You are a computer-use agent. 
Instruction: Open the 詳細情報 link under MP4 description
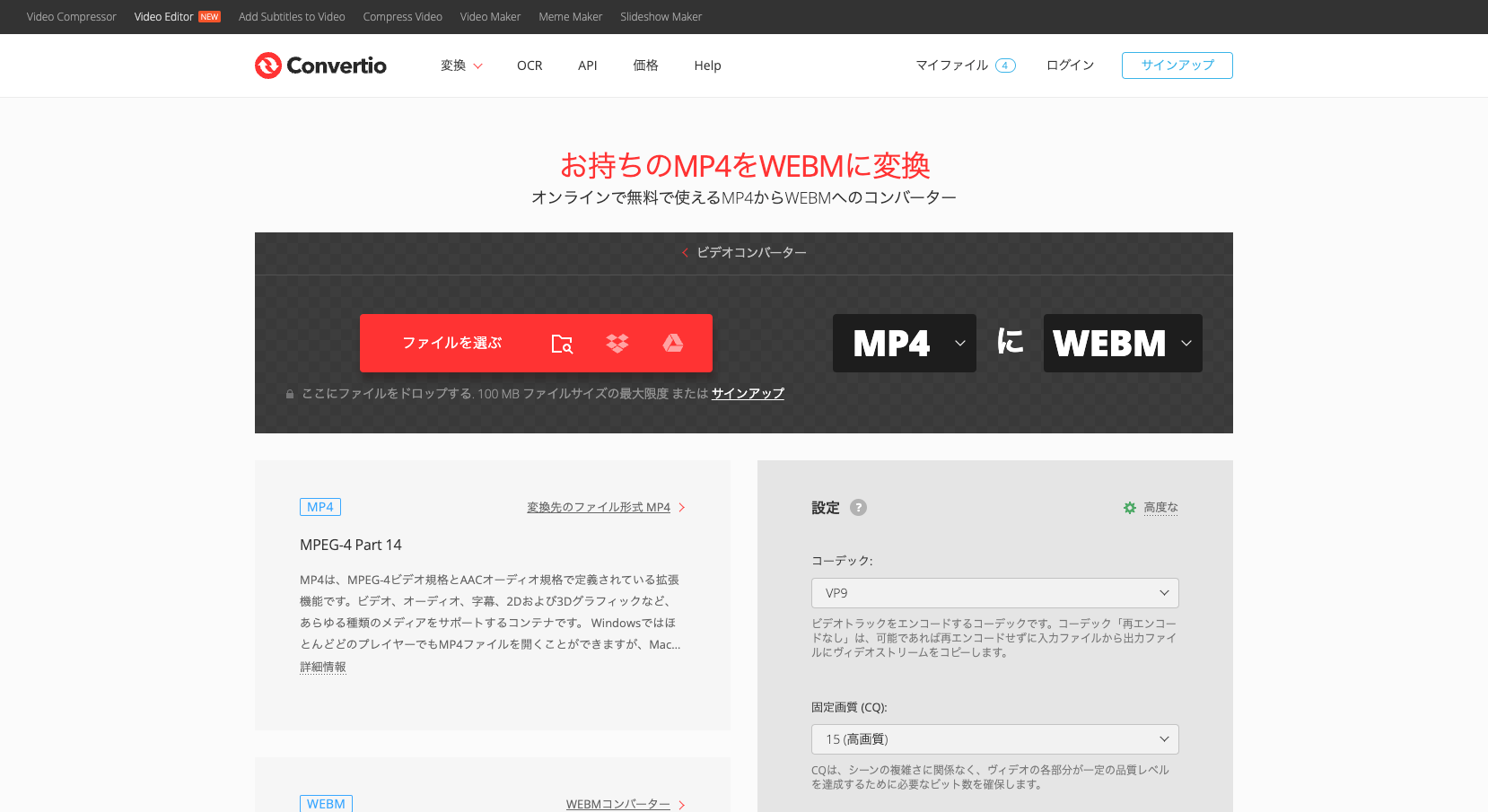click(x=323, y=668)
